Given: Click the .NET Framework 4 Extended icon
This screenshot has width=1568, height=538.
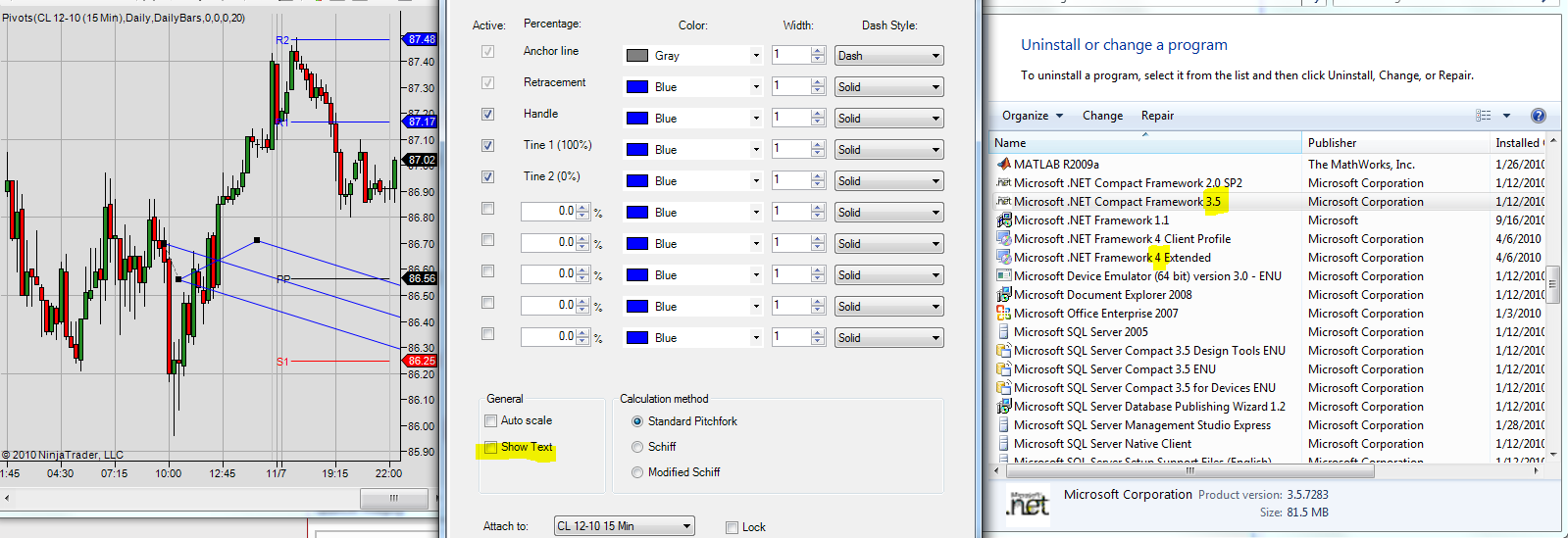Looking at the screenshot, I should [x=1003, y=258].
